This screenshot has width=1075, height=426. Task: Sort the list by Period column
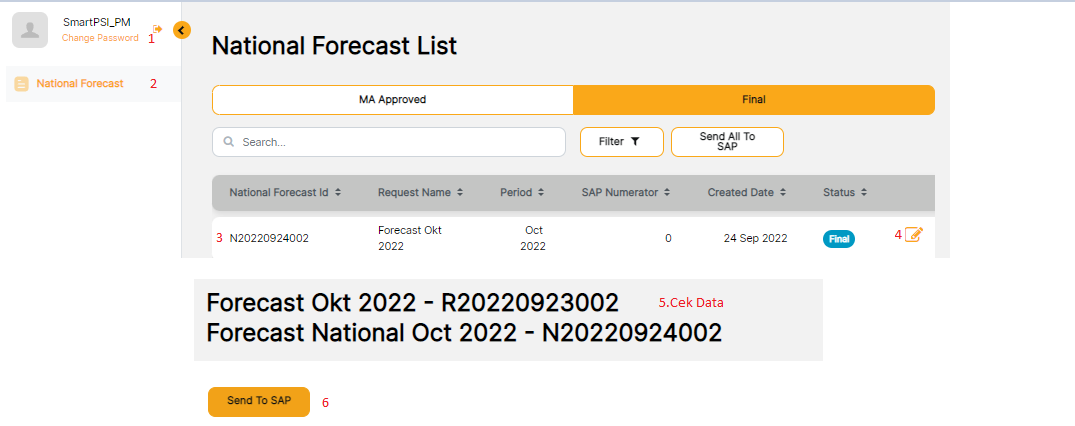coord(522,192)
